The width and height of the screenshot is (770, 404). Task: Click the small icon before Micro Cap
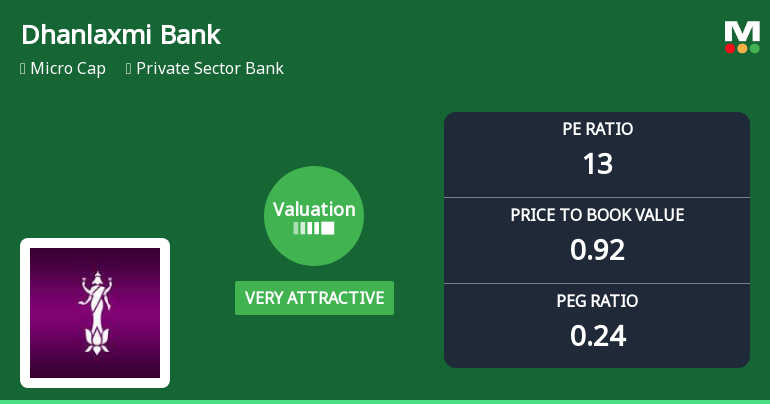coord(23,68)
